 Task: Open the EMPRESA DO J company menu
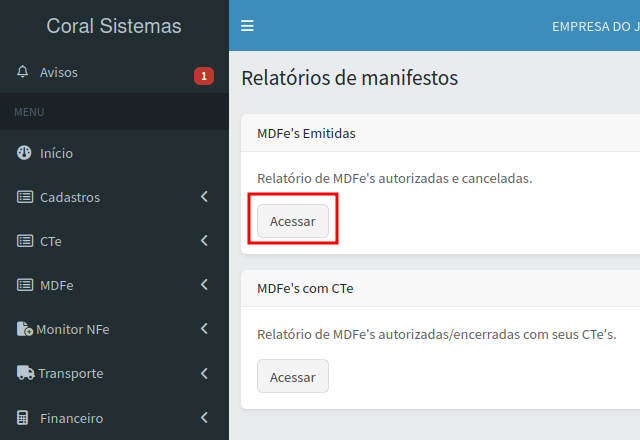click(595, 26)
